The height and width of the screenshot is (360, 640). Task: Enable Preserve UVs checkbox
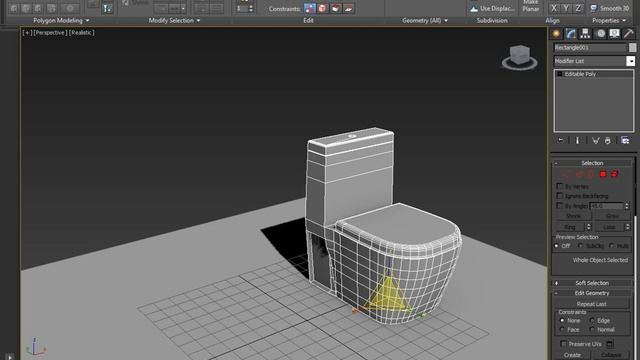pyautogui.click(x=564, y=344)
